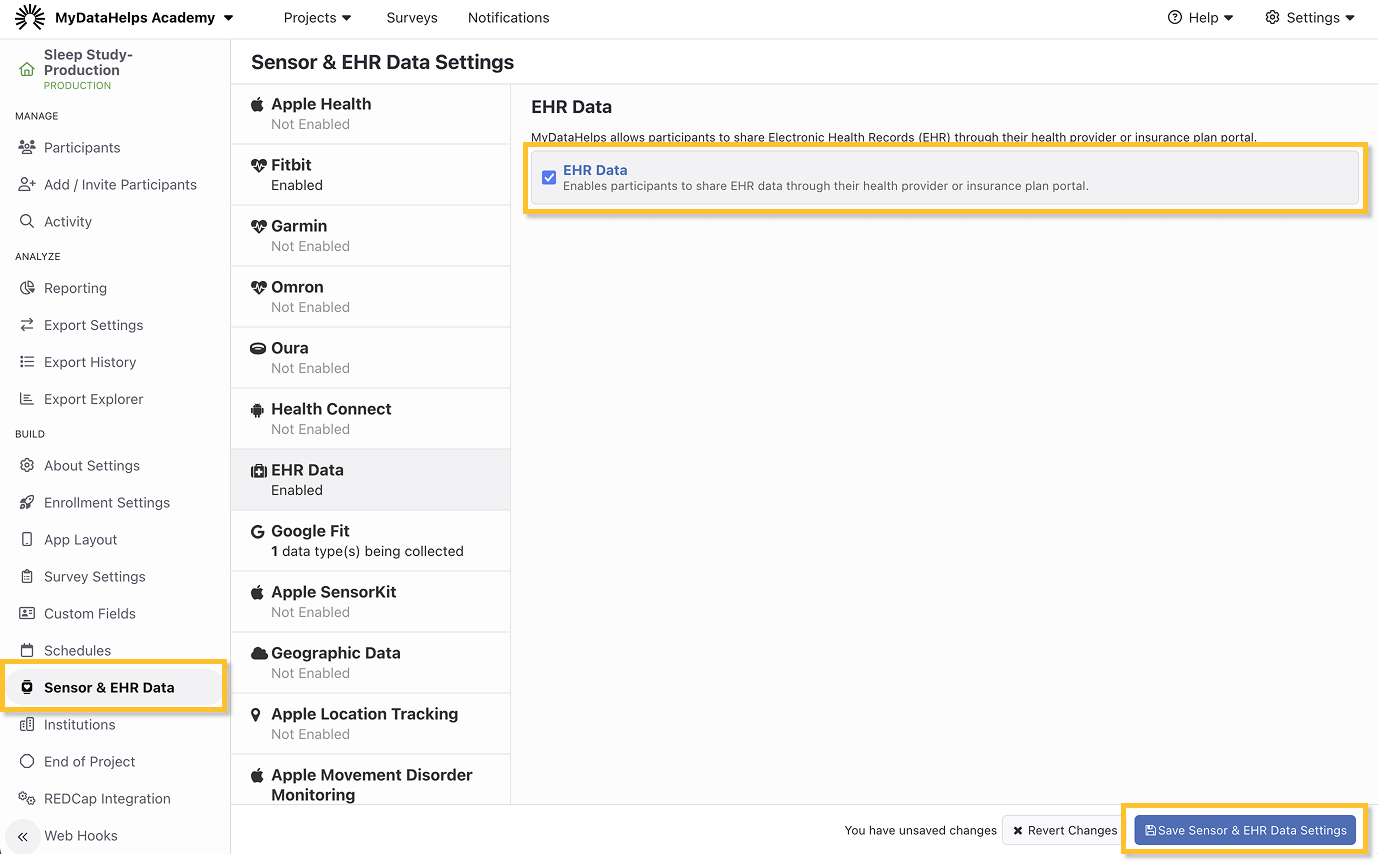Screen dimensions: 1378x862
Task: Click the Enrollment Settings rocket icon
Action: 27,502
